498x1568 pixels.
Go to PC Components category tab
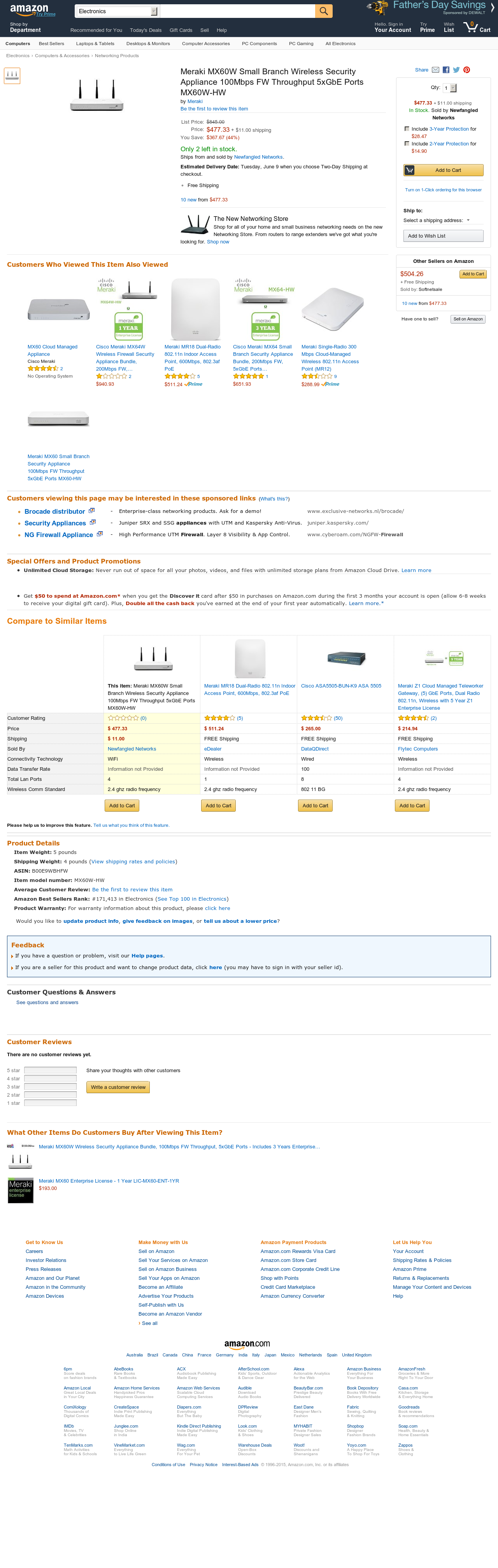pyautogui.click(x=260, y=44)
